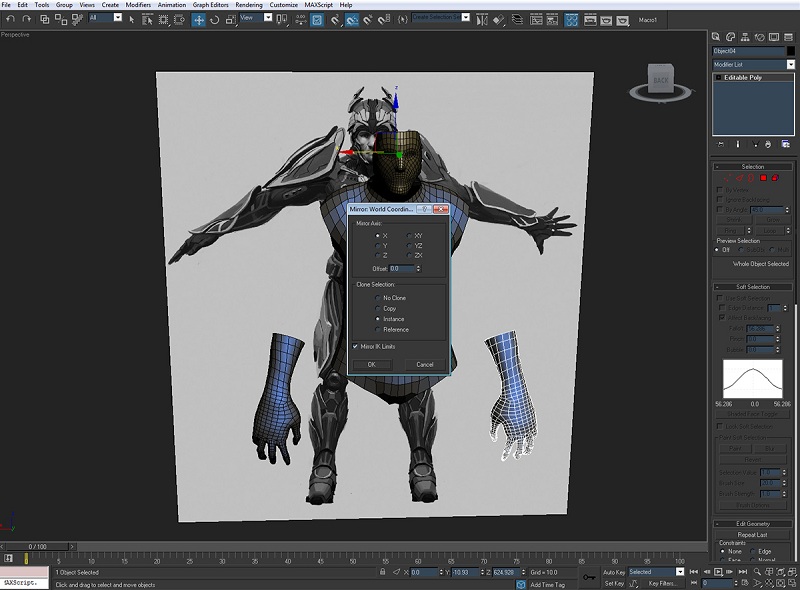The height and width of the screenshot is (590, 800).
Task: Open the Selected key filter dropdown
Action: pyautogui.click(x=681, y=572)
